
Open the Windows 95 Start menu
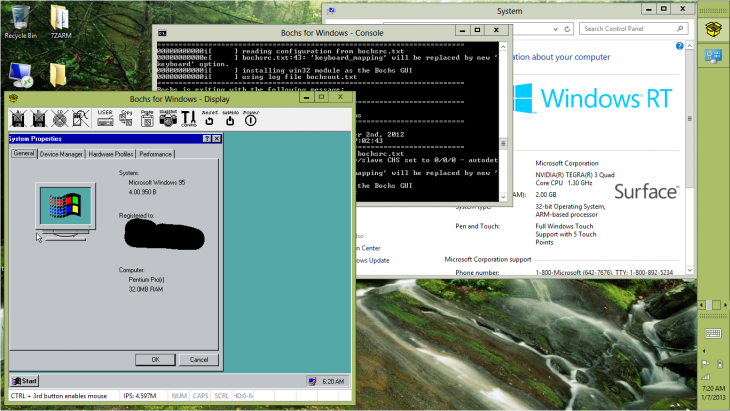coord(24,381)
